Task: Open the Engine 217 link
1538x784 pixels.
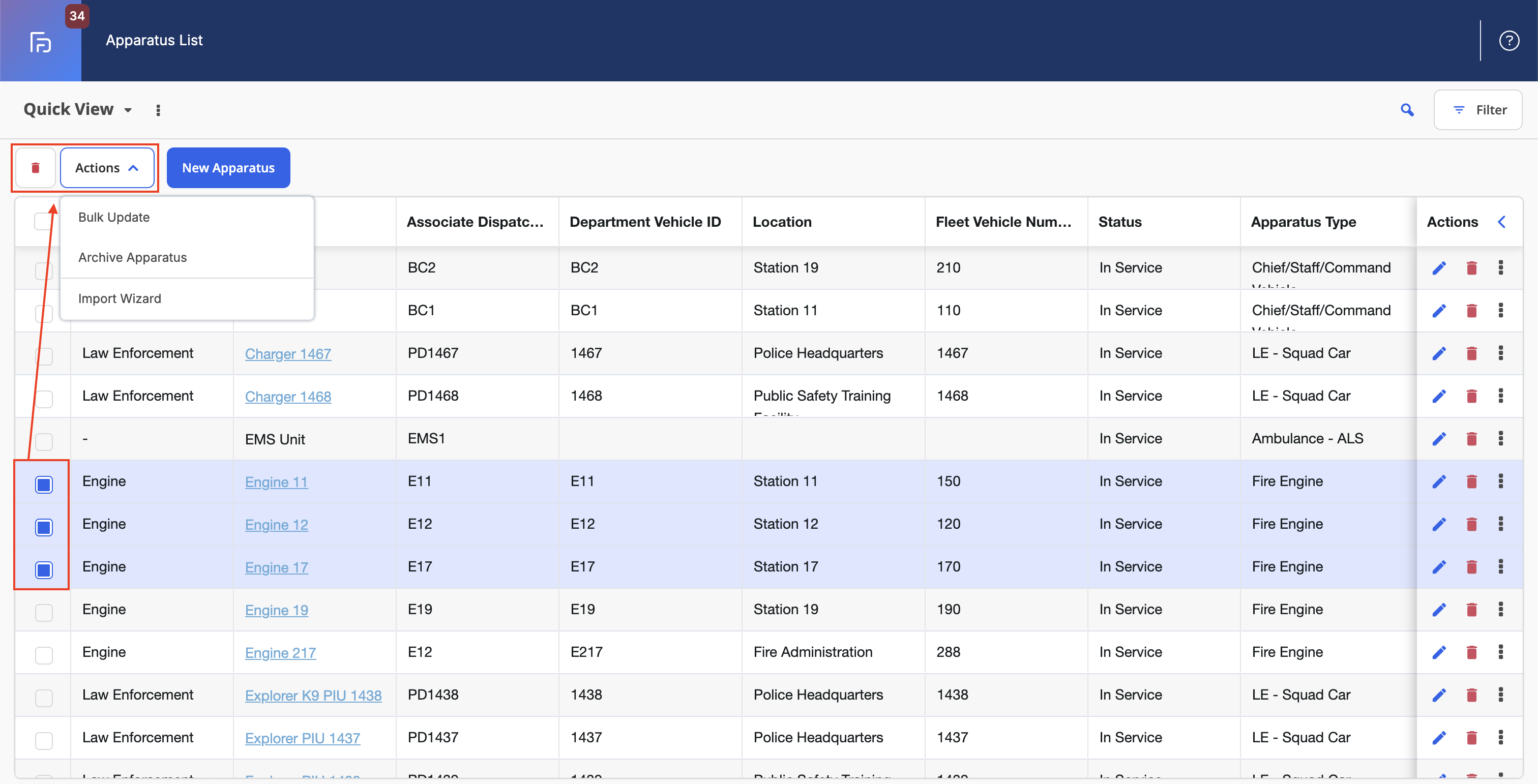Action: point(280,653)
